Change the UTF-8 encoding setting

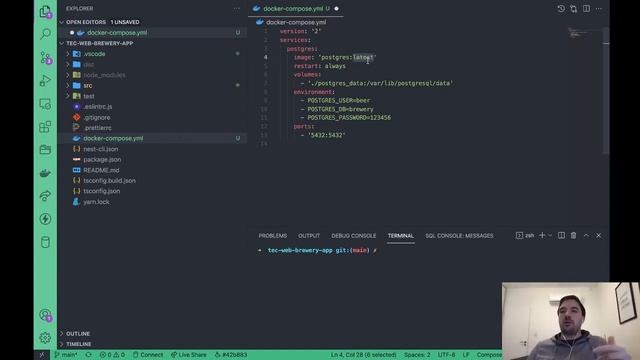pos(446,355)
